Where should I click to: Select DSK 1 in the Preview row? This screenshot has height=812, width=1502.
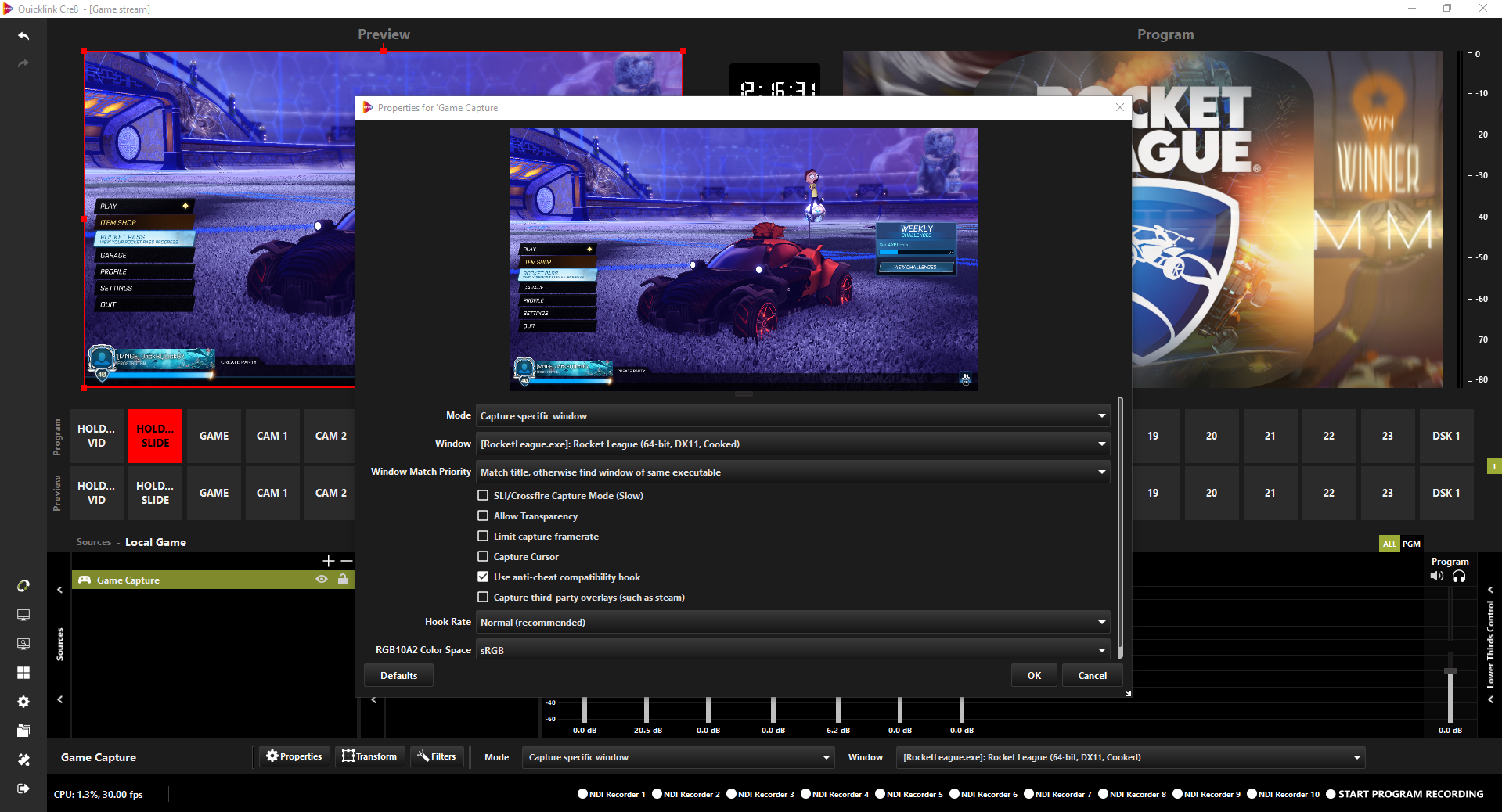(x=1446, y=493)
